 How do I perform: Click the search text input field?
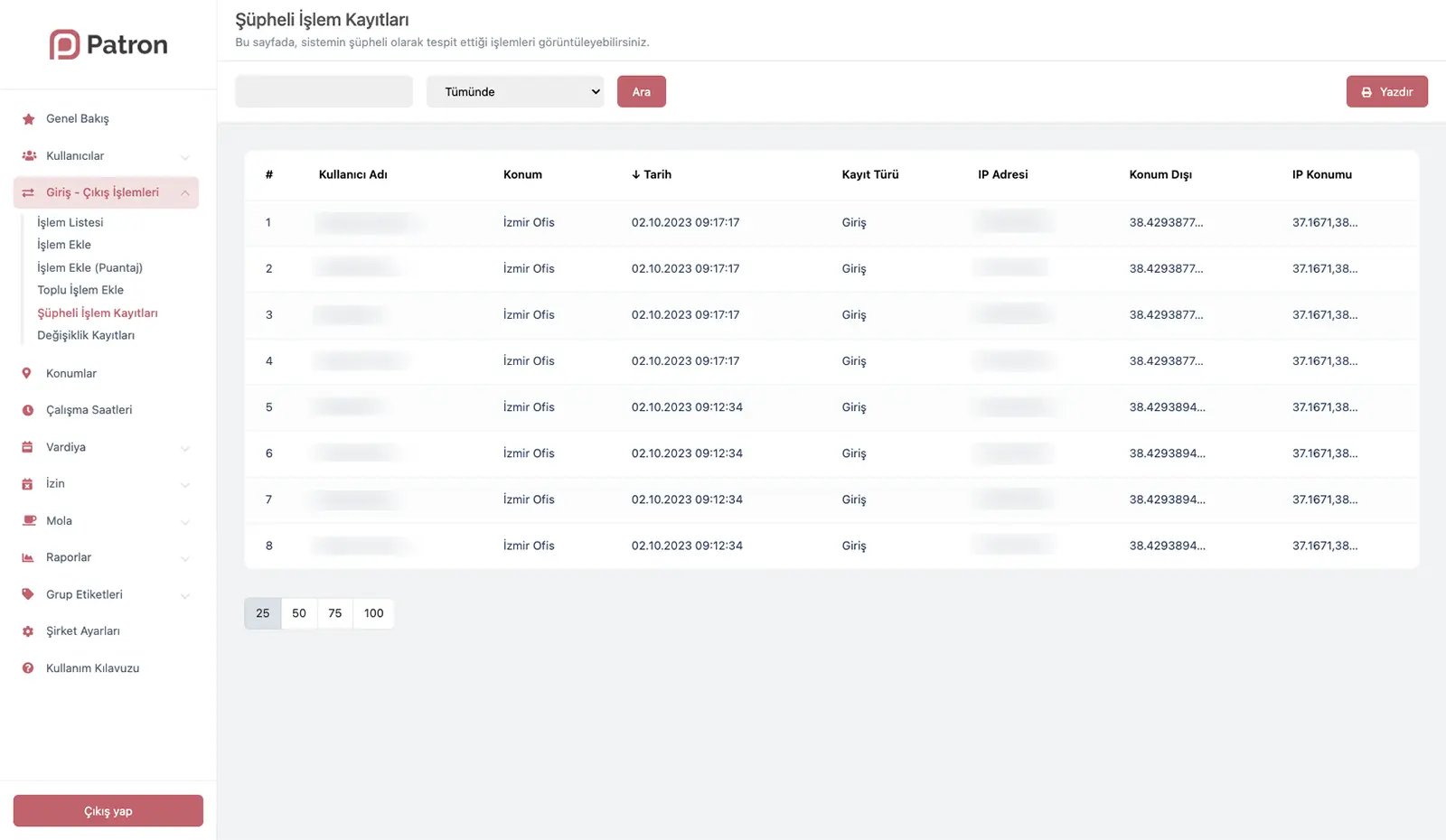click(x=324, y=92)
